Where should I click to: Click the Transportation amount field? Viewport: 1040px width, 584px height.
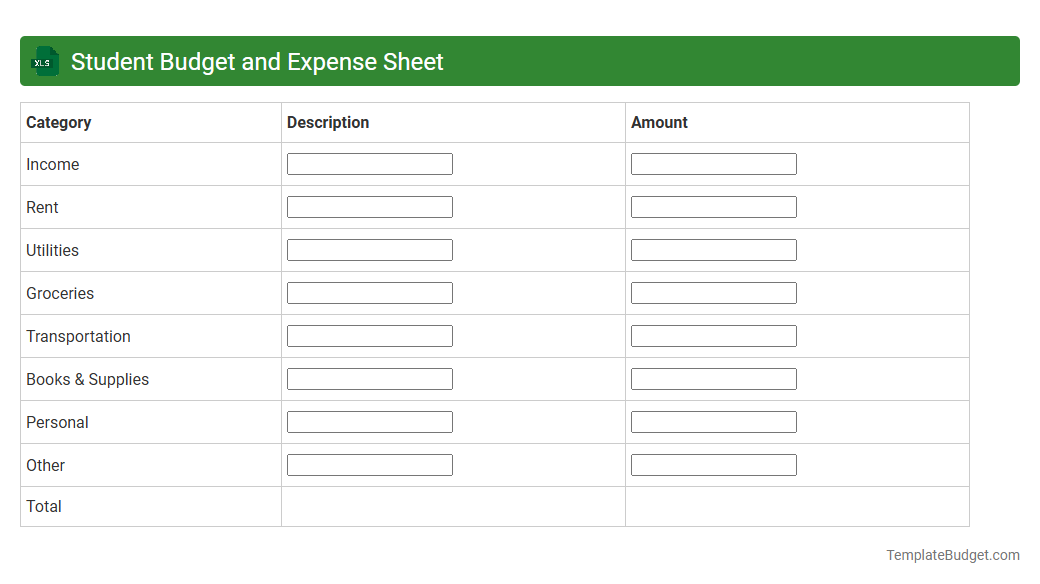coord(713,335)
